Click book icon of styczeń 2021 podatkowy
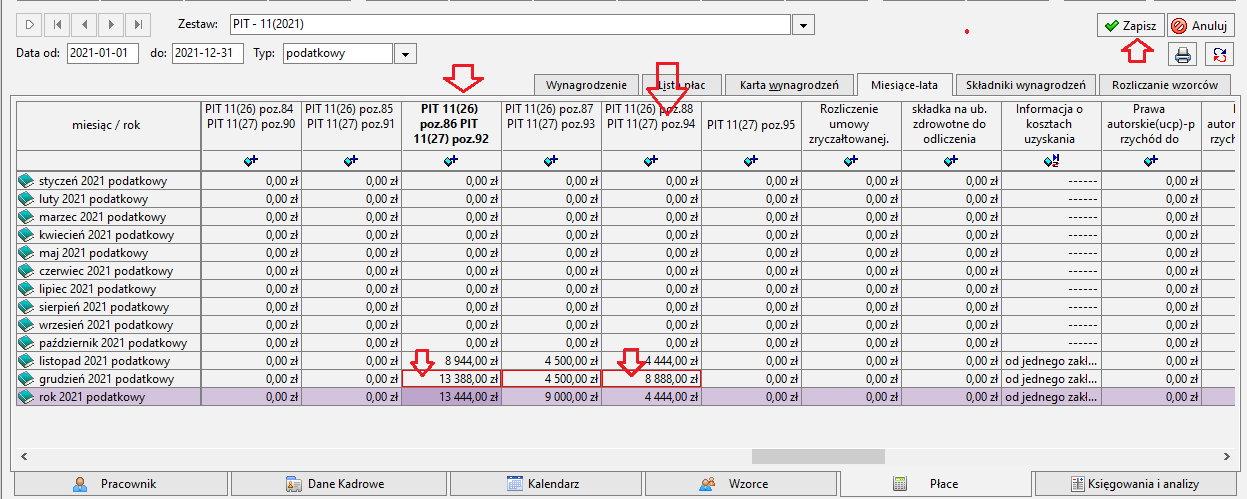The height and width of the screenshot is (499, 1247). tap(27, 181)
